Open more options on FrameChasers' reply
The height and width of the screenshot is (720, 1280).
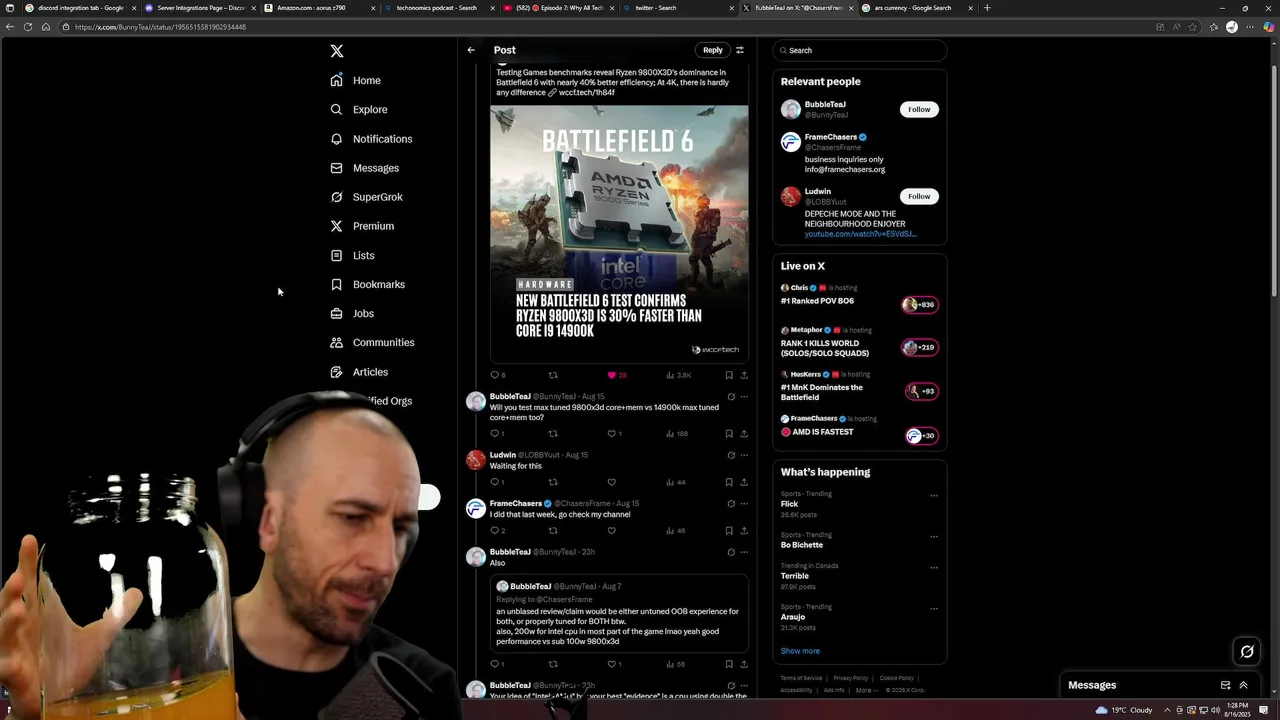pyautogui.click(x=743, y=504)
